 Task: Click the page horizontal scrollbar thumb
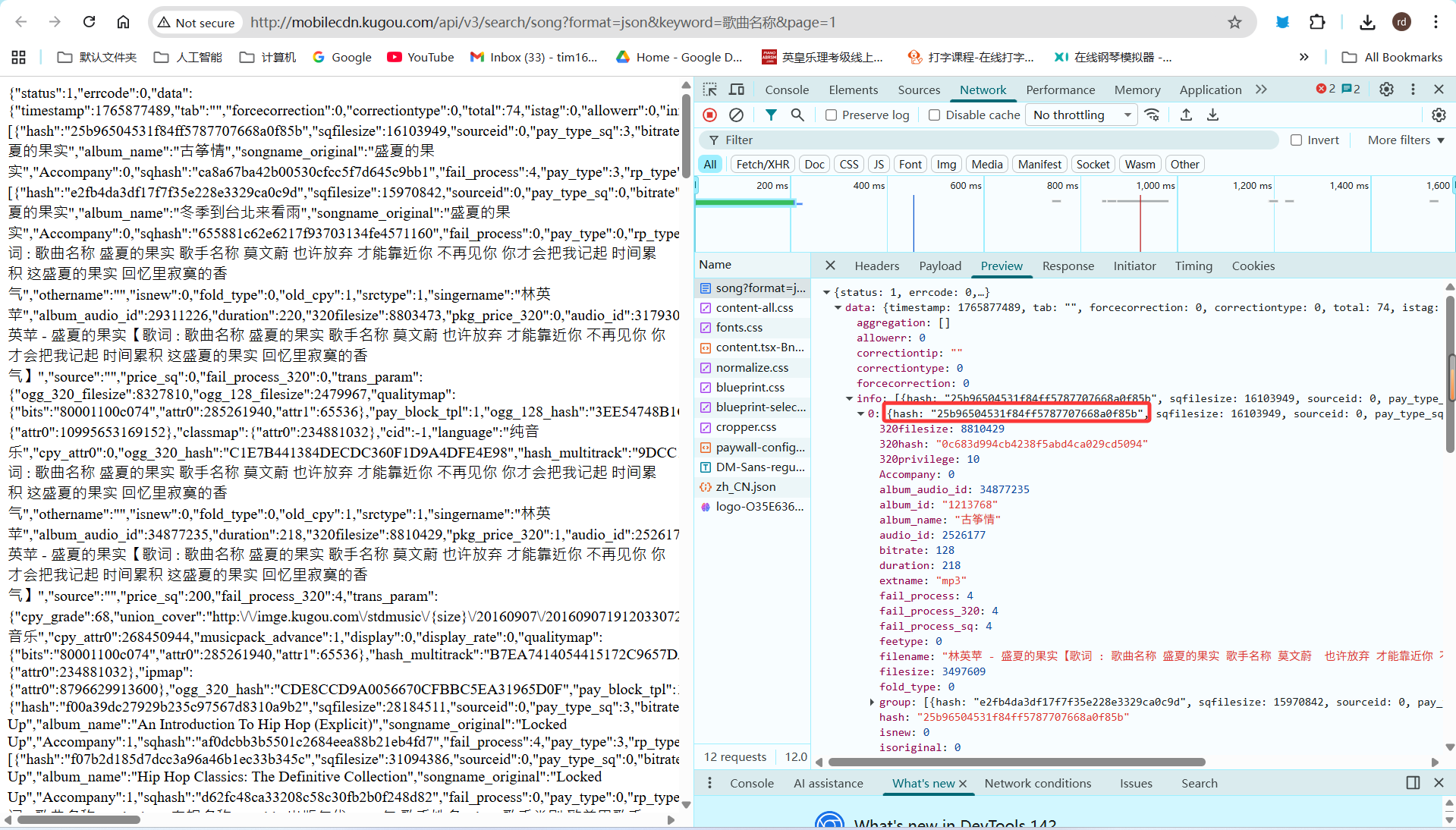(77, 819)
